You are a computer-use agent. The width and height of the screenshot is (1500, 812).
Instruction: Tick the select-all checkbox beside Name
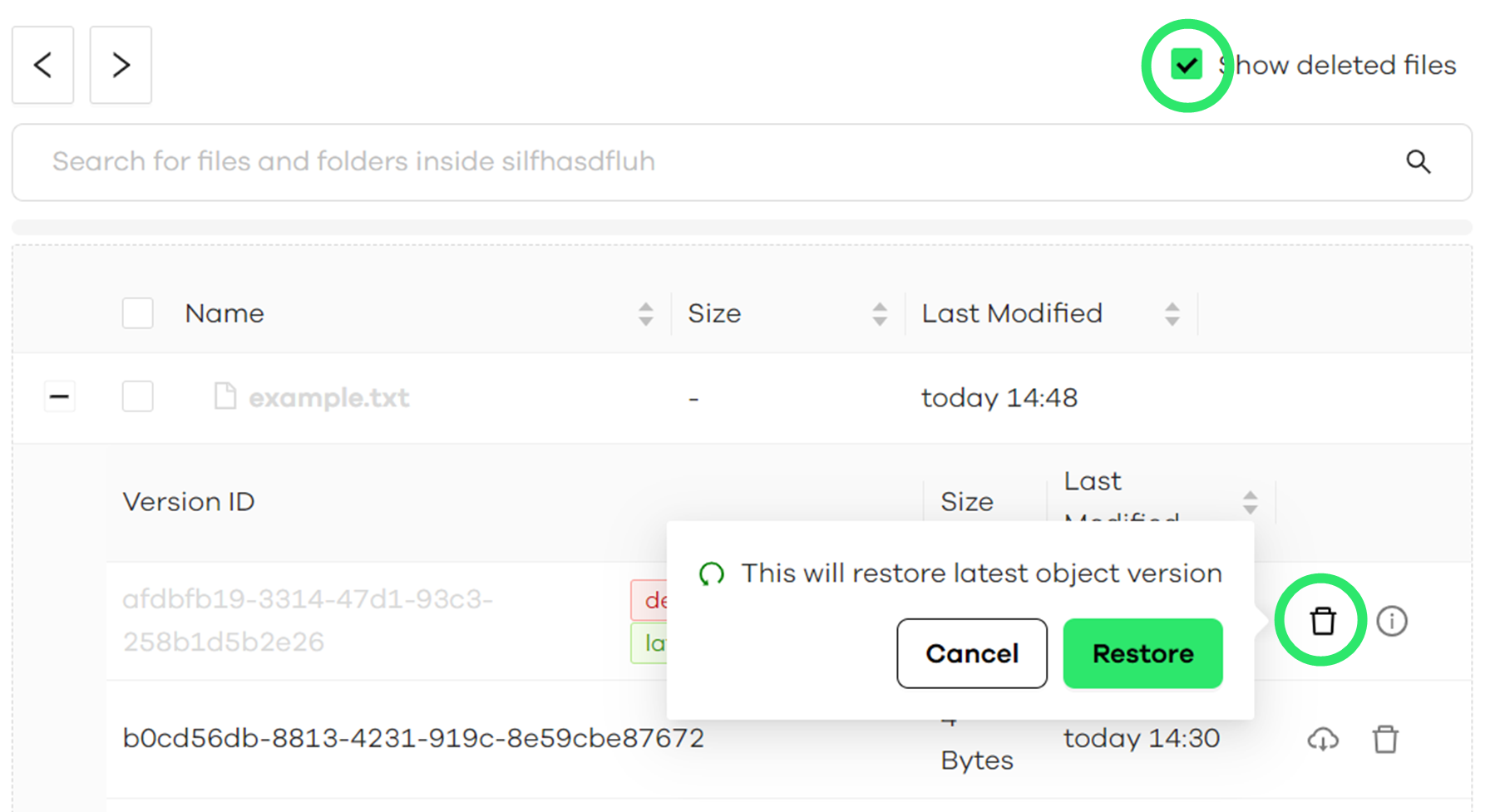pos(138,313)
